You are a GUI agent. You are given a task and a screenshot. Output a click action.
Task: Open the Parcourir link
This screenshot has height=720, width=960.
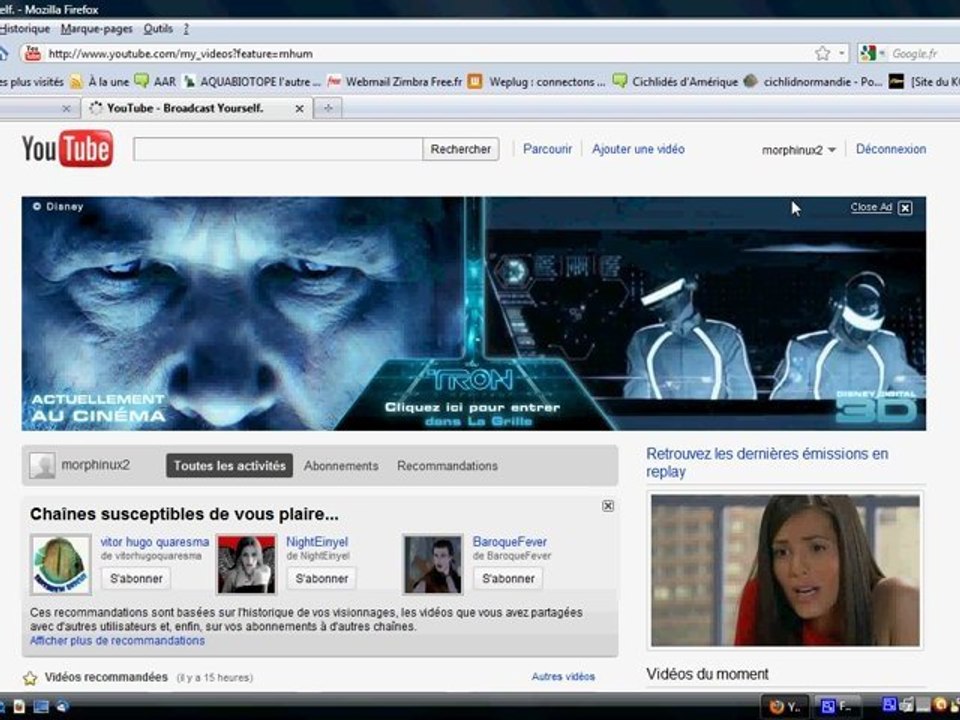(x=547, y=149)
